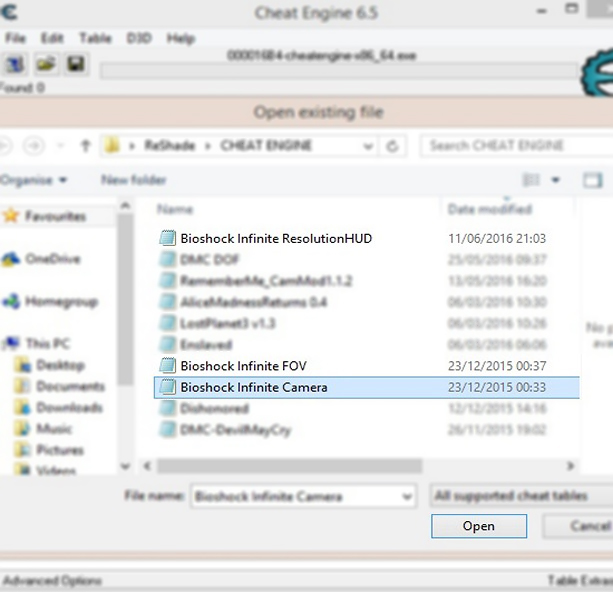
Task: Open the D3D menu
Action: tap(138, 38)
